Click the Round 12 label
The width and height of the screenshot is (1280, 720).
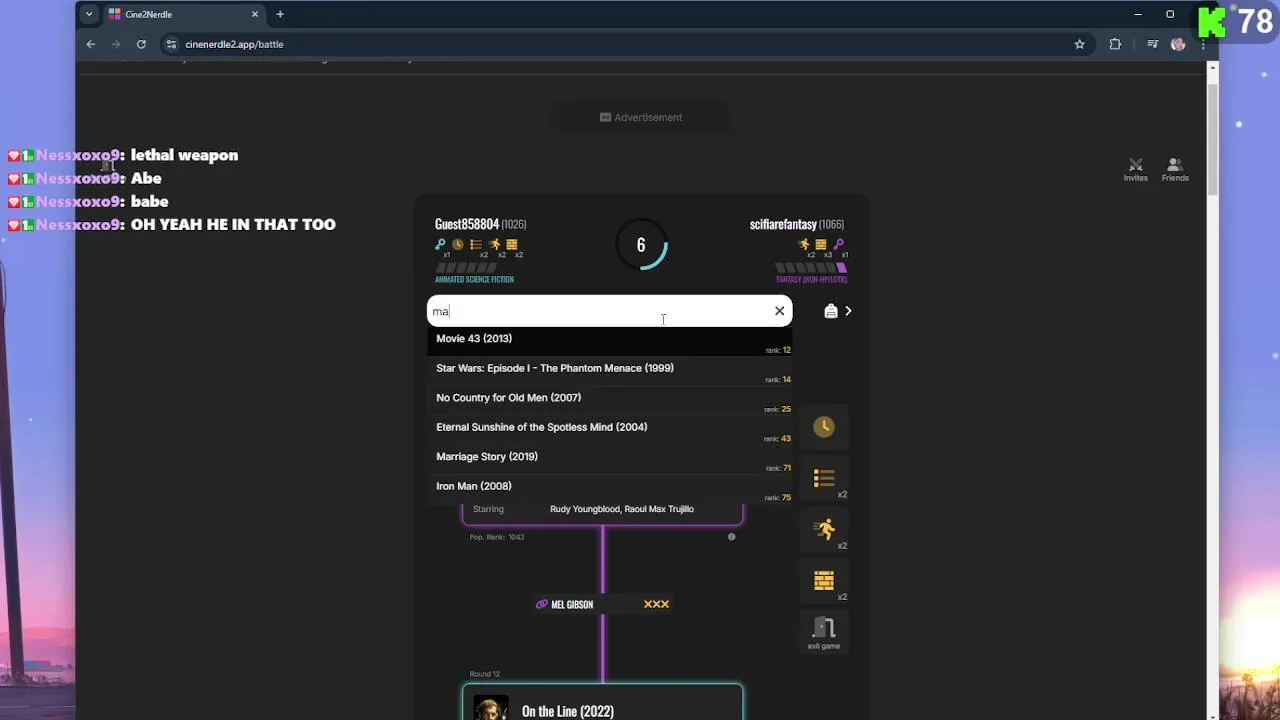pyautogui.click(x=485, y=674)
